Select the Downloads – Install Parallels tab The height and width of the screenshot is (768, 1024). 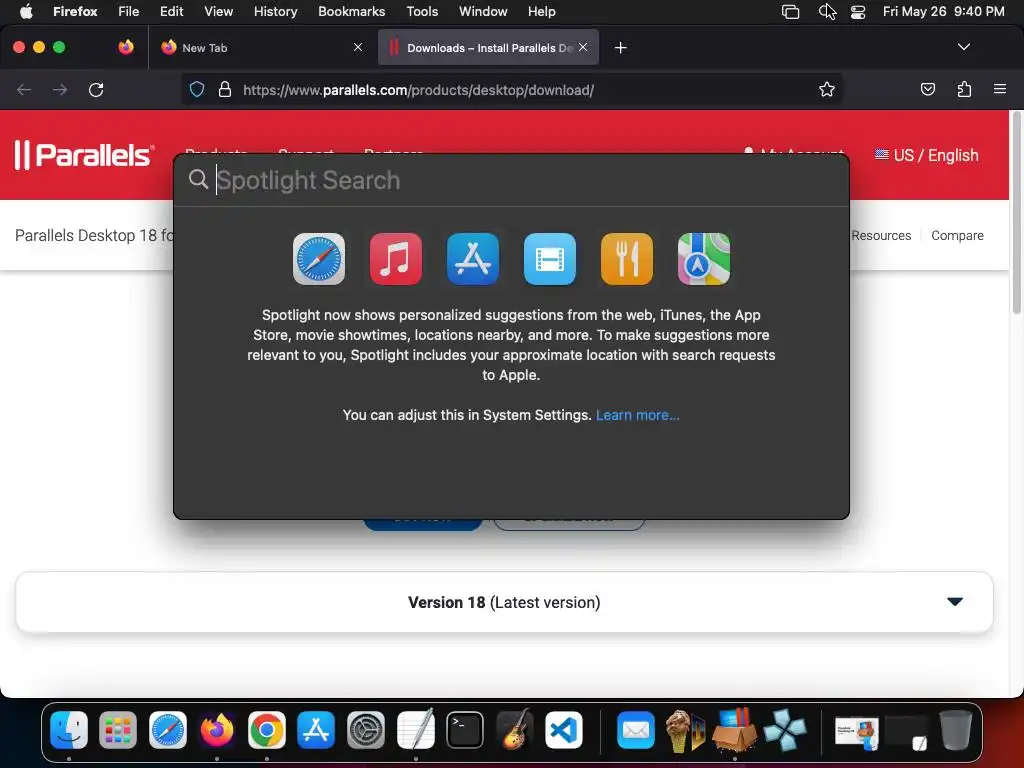tap(480, 48)
